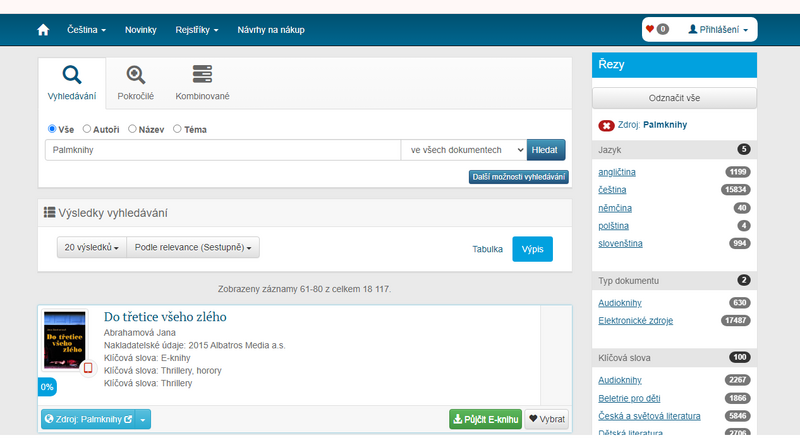
Task: Select the Téma radio option
Action: coord(177,129)
